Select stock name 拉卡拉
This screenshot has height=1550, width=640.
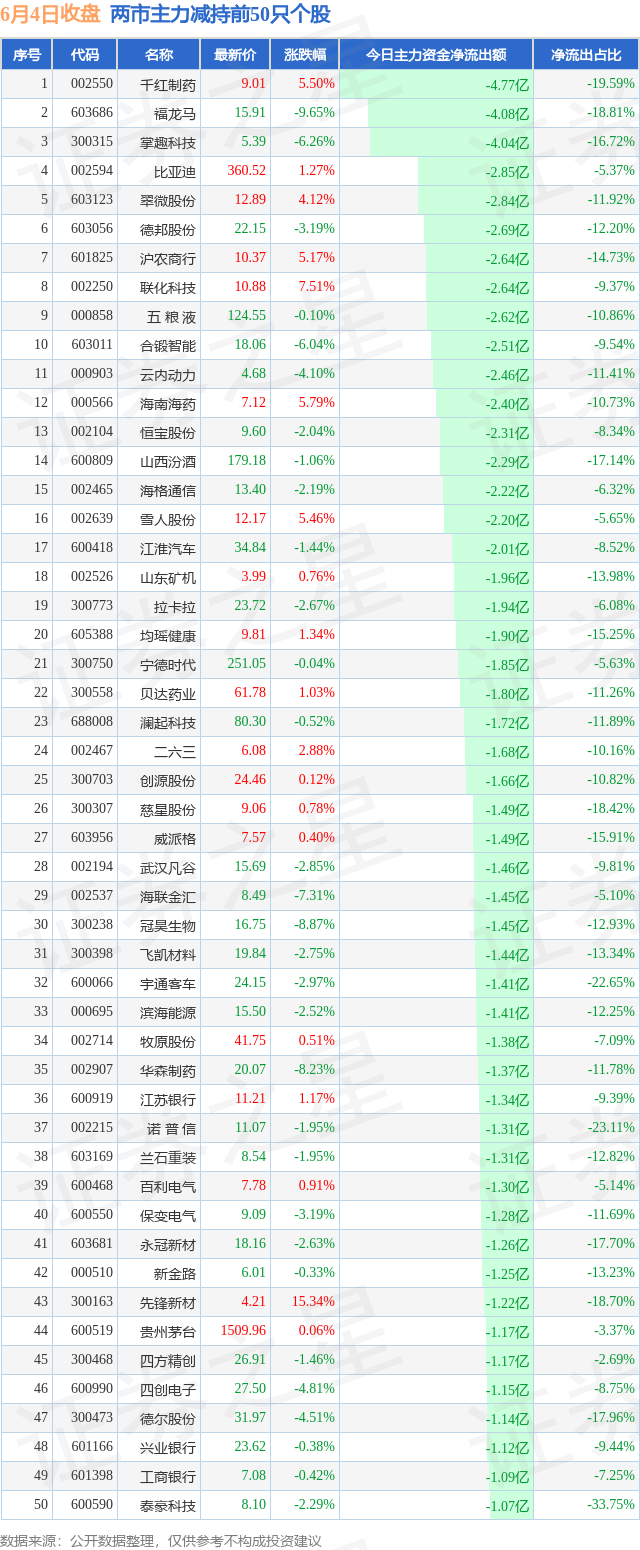click(x=175, y=606)
